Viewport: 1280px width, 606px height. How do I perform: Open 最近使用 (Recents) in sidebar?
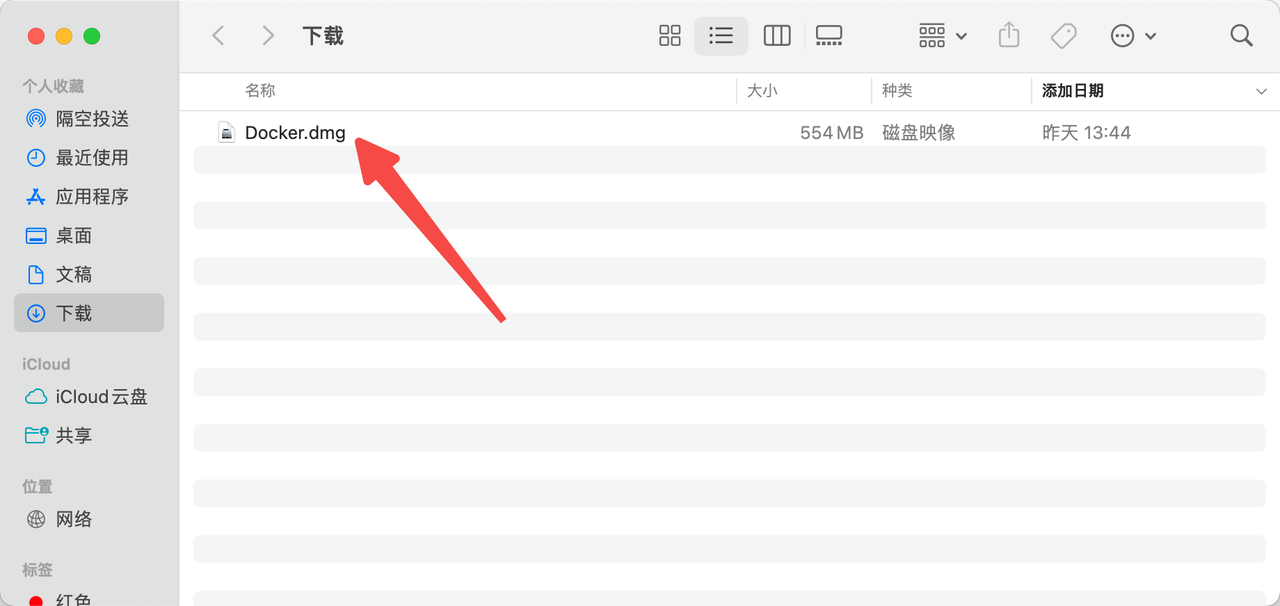tap(92, 158)
